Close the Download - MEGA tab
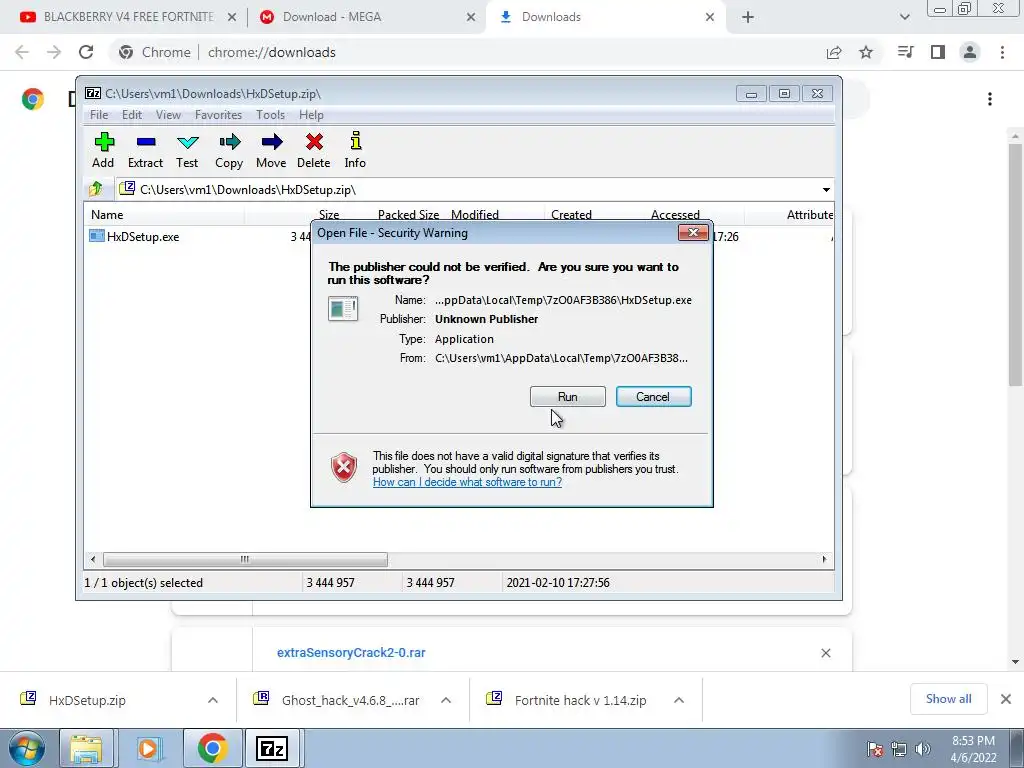This screenshot has width=1024, height=768. point(471,18)
